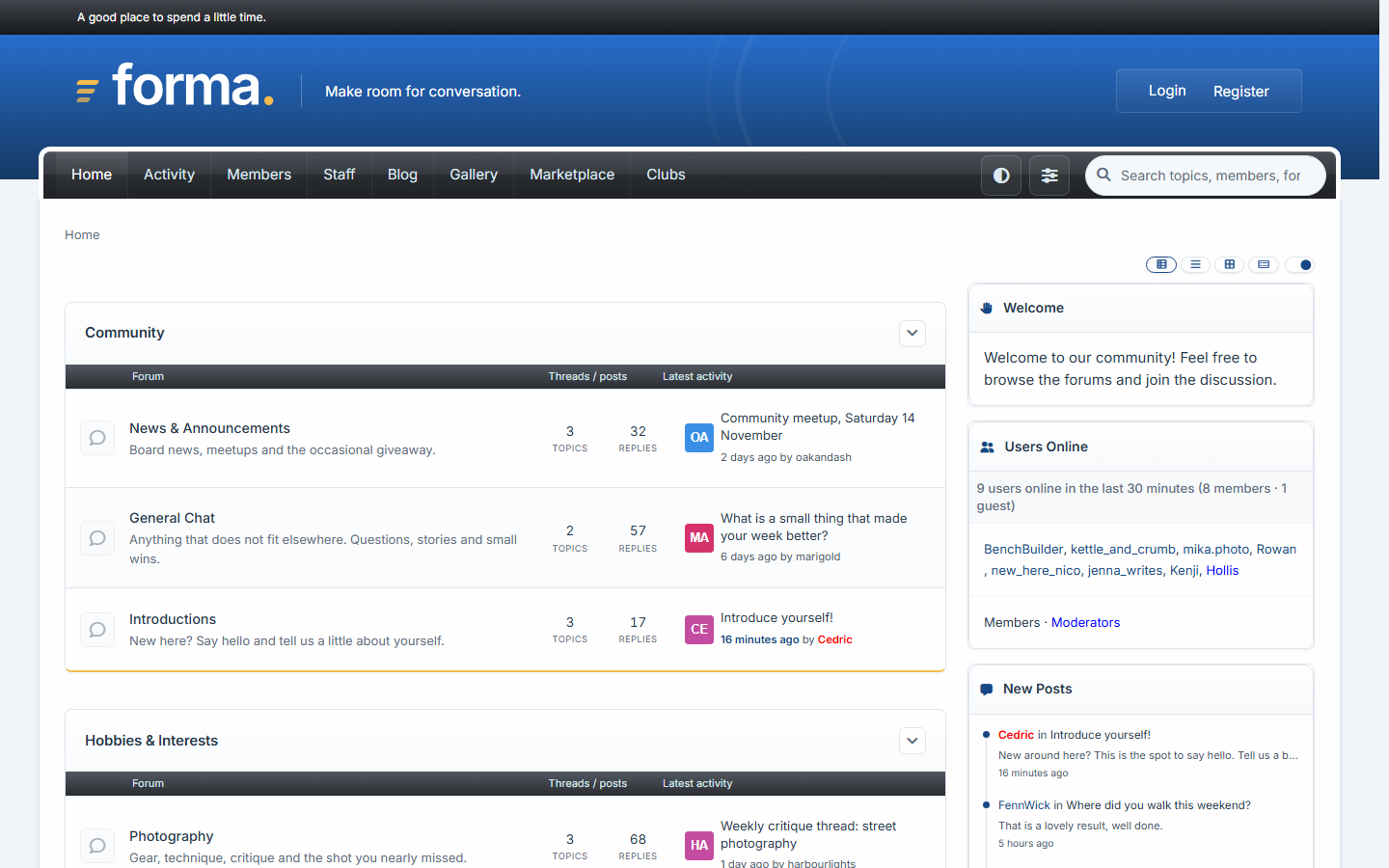Open Cedric's CE avatar
This screenshot has width=1389, height=868.
click(x=699, y=629)
